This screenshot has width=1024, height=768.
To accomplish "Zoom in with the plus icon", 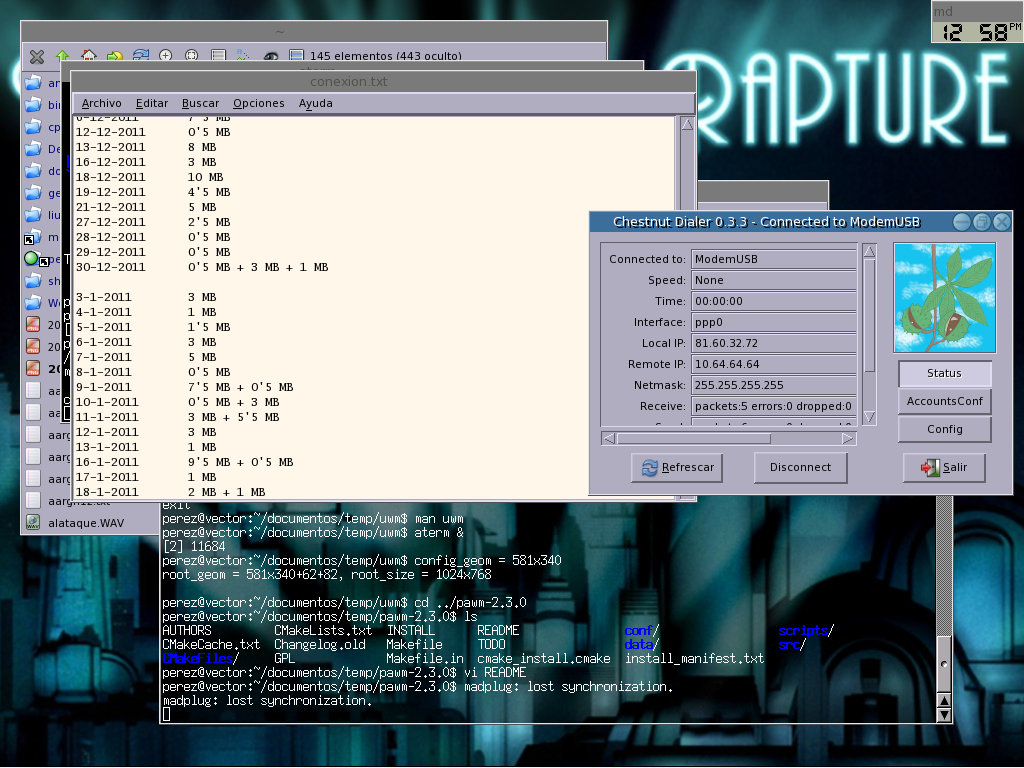I will point(166,56).
